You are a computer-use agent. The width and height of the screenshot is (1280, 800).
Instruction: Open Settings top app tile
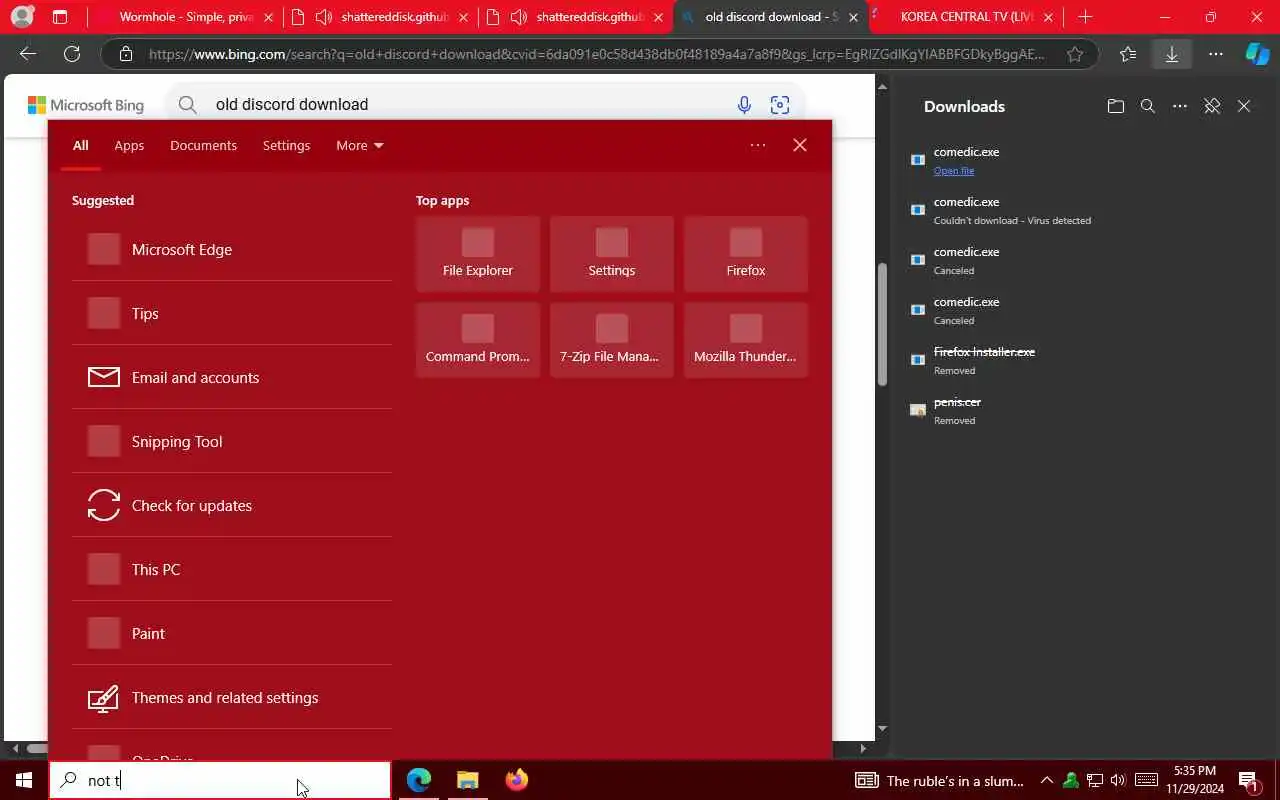pos(612,254)
